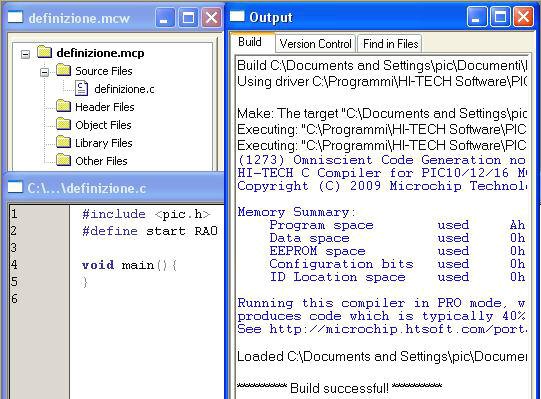
Task: Click the Library Files folder icon
Action: (63, 142)
